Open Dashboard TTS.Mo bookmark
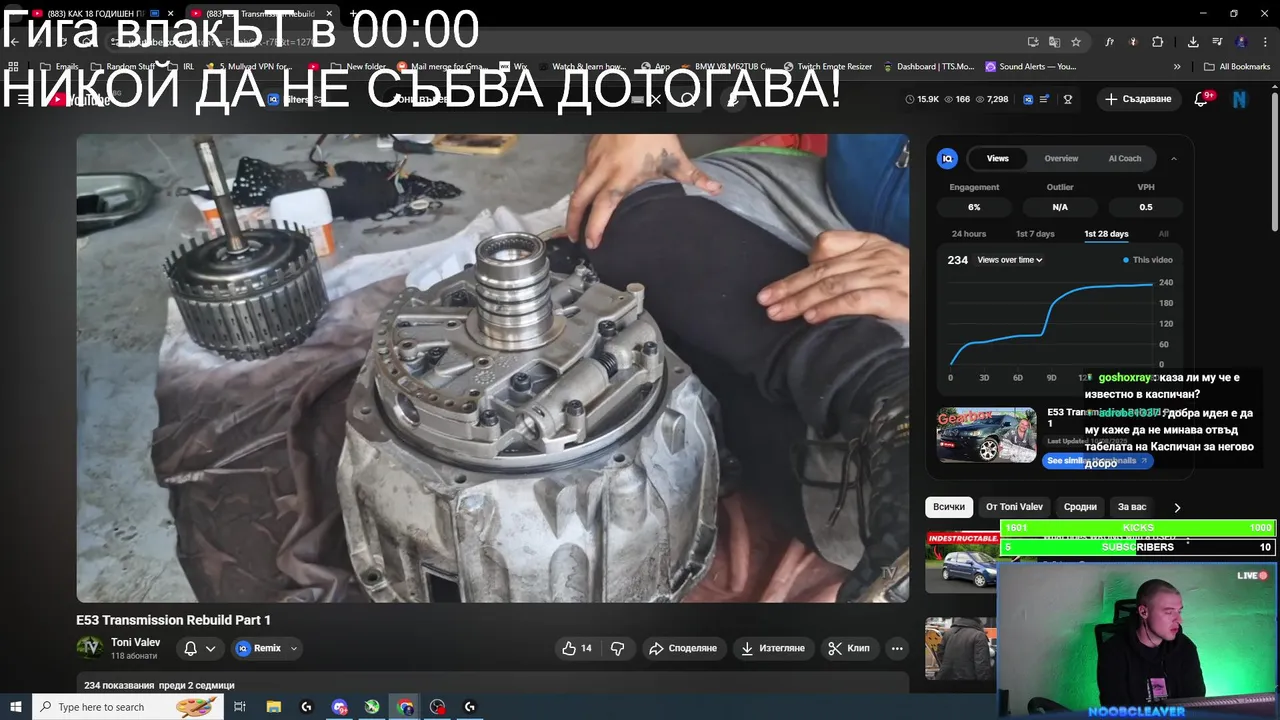This screenshot has height=720, width=1280. coord(929,67)
